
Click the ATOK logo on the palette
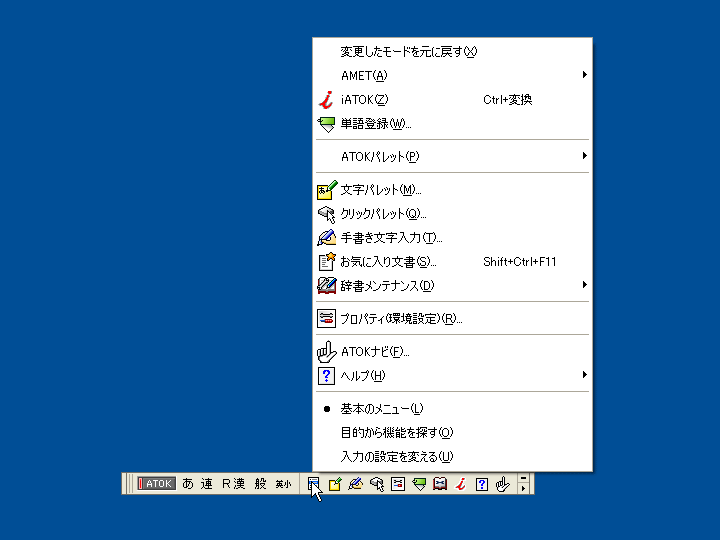pyautogui.click(x=156, y=484)
